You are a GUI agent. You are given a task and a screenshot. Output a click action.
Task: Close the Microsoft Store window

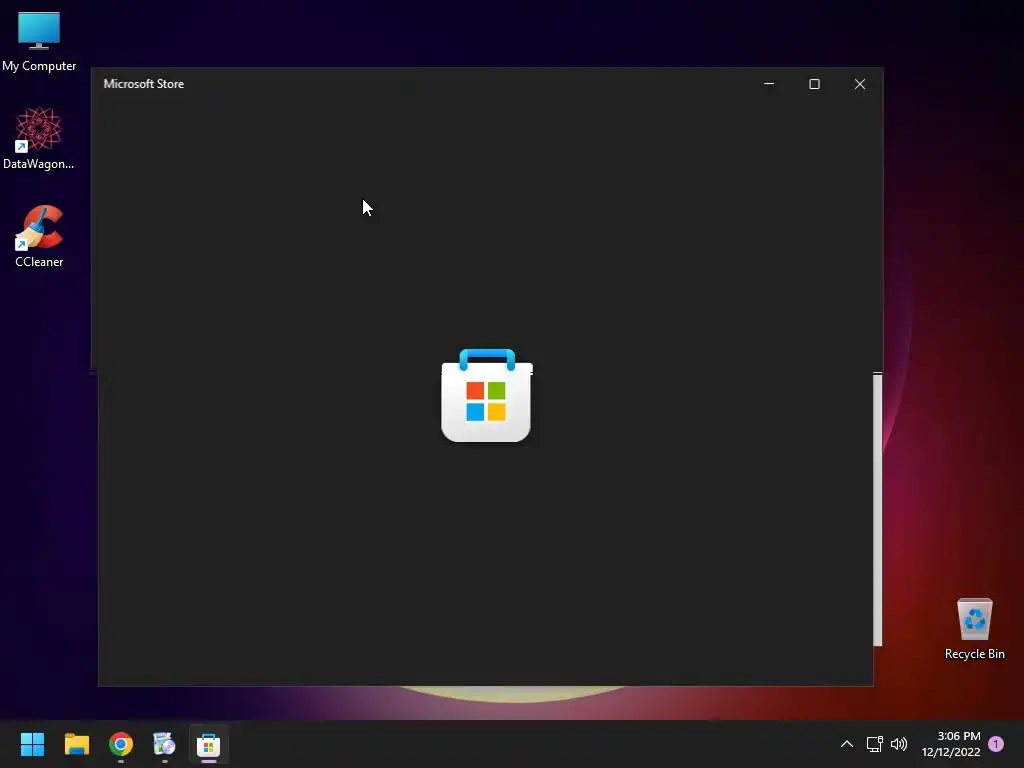click(x=860, y=84)
